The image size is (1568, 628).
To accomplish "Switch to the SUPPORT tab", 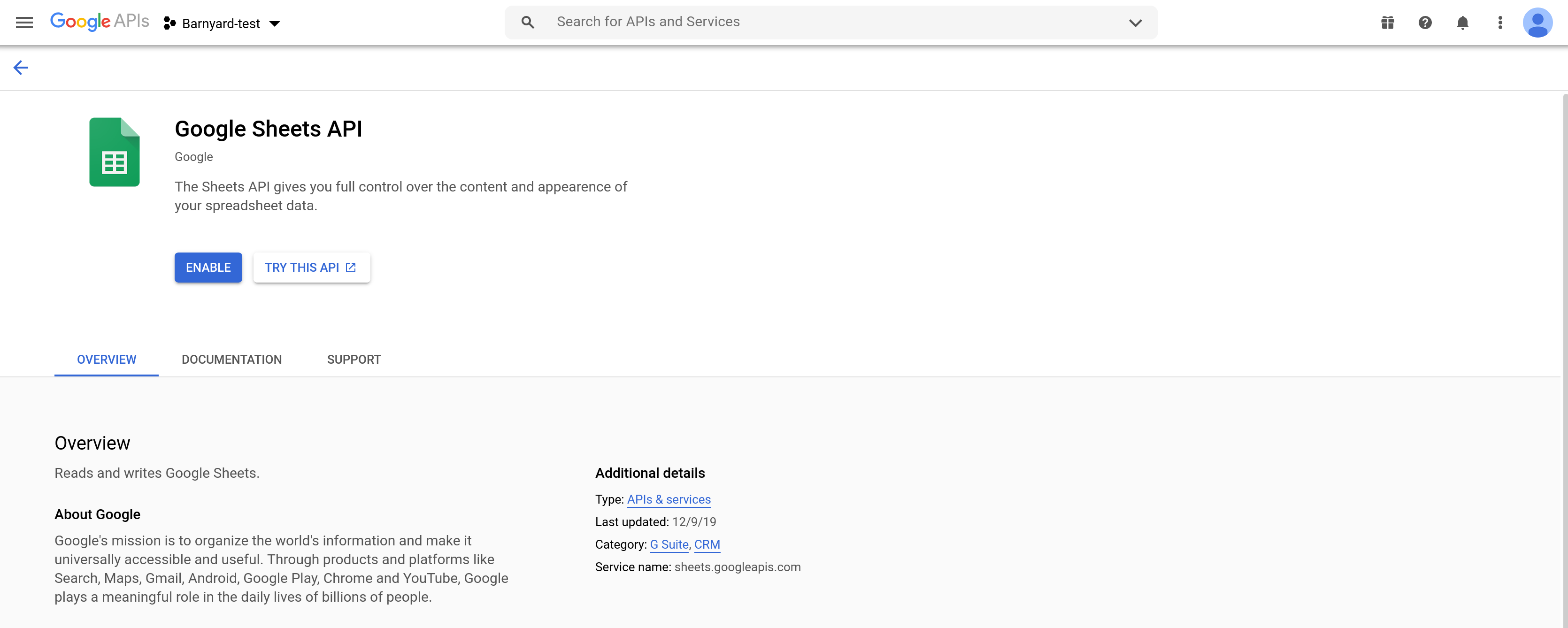I will 354,359.
